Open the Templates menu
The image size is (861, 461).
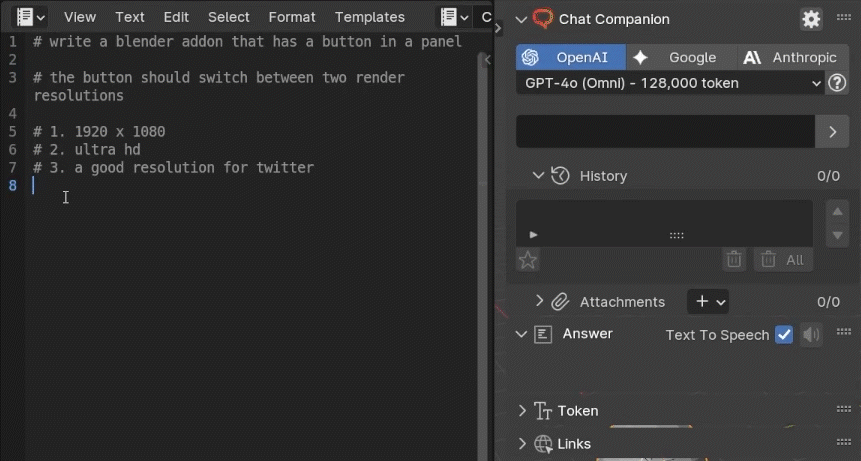pos(369,17)
